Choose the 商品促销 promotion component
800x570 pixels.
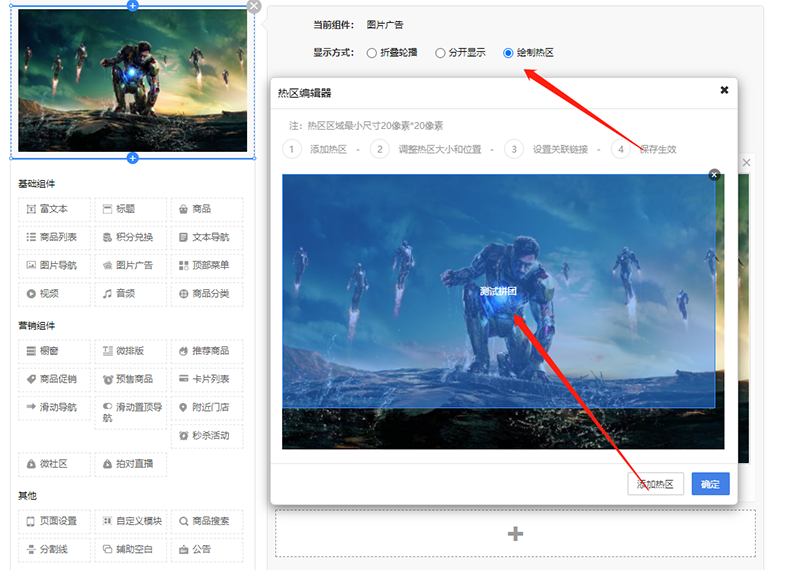54,379
